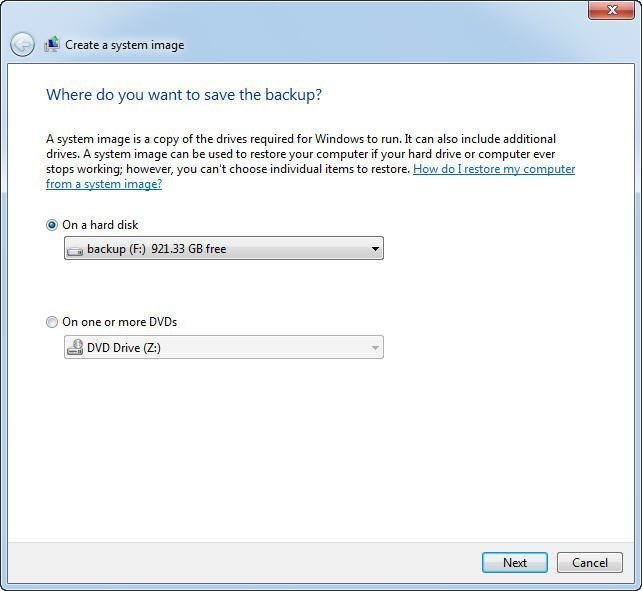Expand the DVD drive dropdown arrow
The height and width of the screenshot is (591, 642).
tap(375, 348)
